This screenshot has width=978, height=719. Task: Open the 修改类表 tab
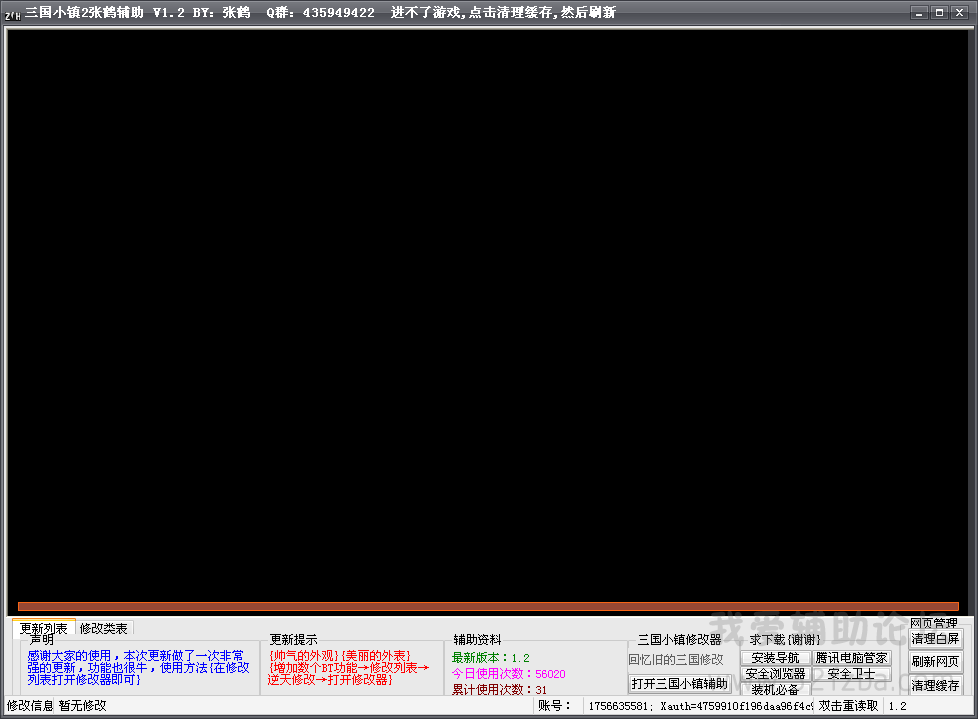[x=104, y=628]
